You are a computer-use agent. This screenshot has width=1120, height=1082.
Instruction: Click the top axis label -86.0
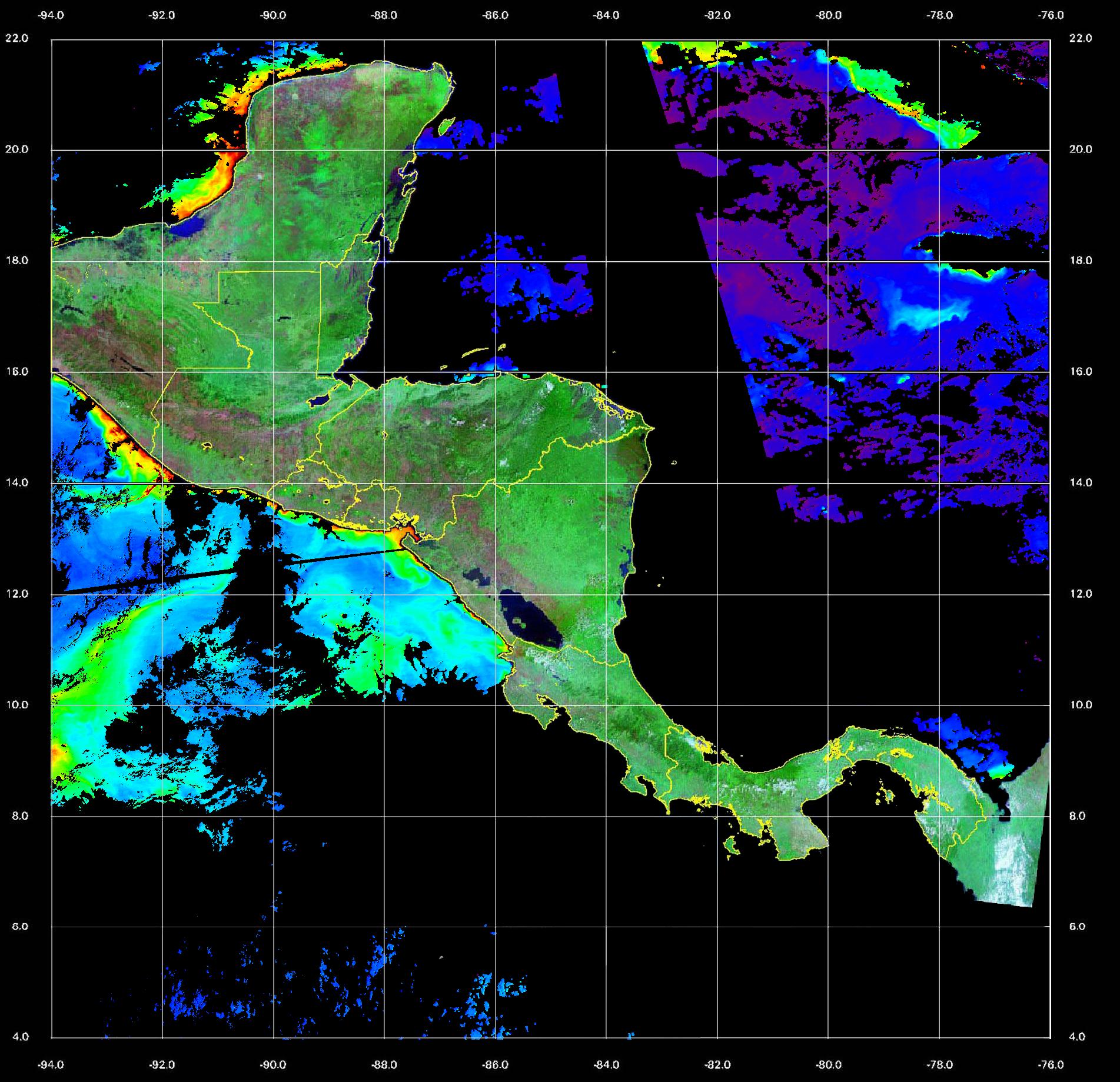click(495, 15)
